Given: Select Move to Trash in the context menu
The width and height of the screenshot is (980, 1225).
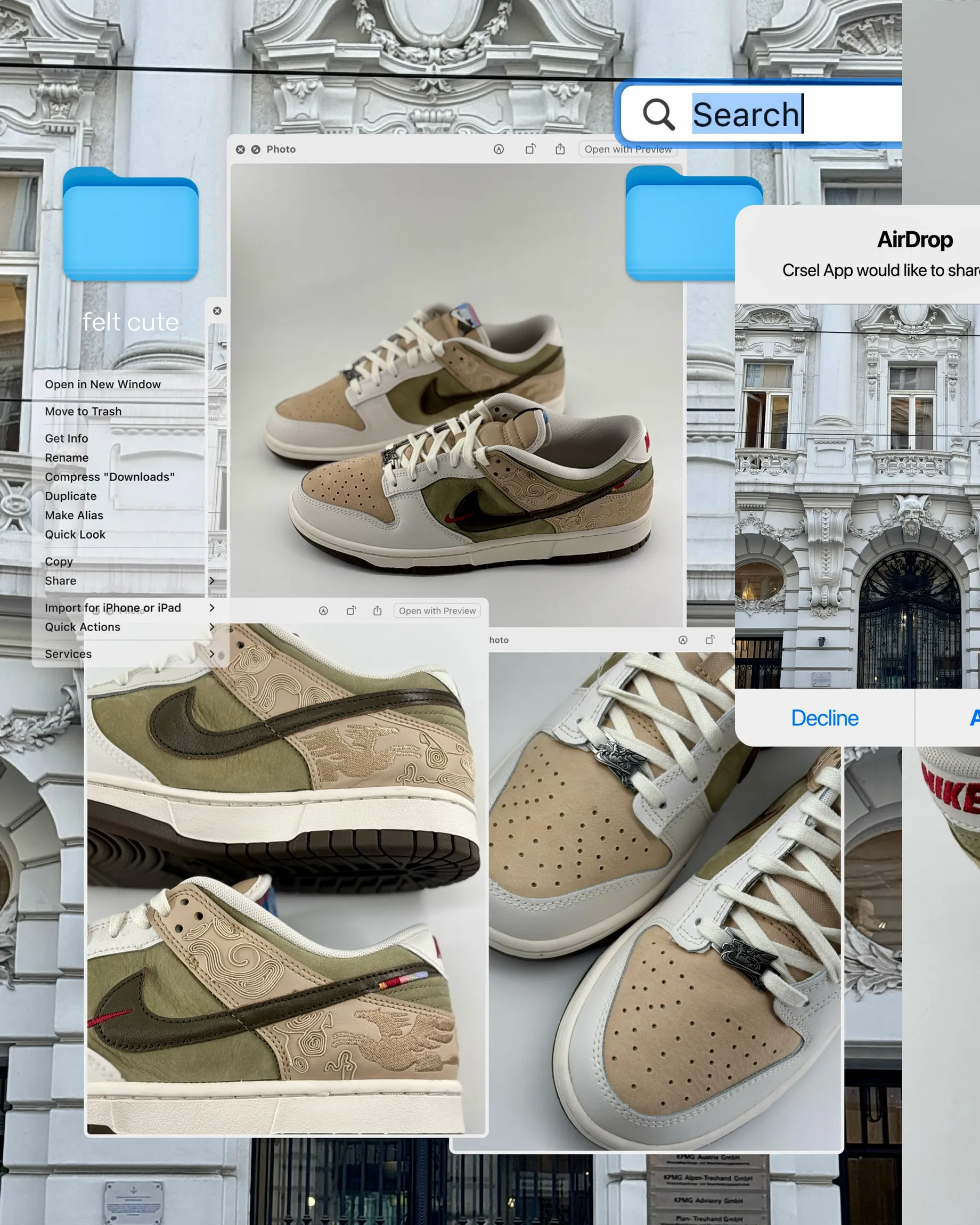Looking at the screenshot, I should pos(84,411).
